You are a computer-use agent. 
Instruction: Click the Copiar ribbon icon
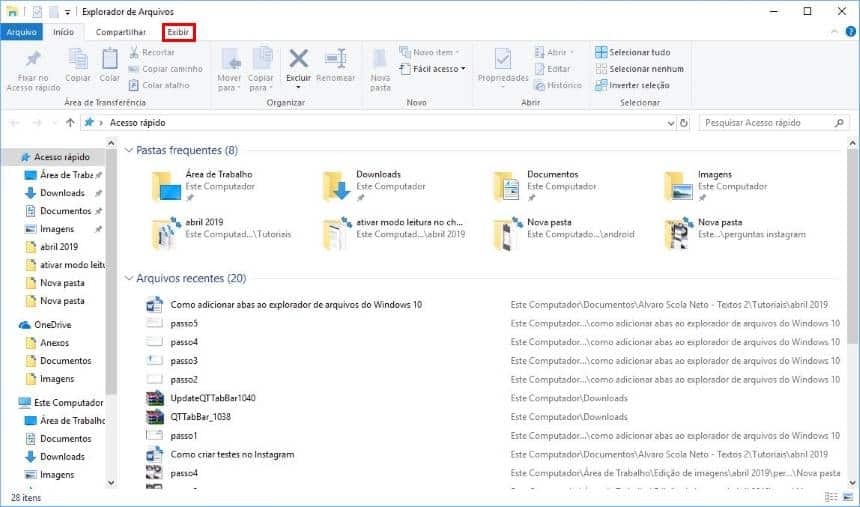(x=78, y=59)
